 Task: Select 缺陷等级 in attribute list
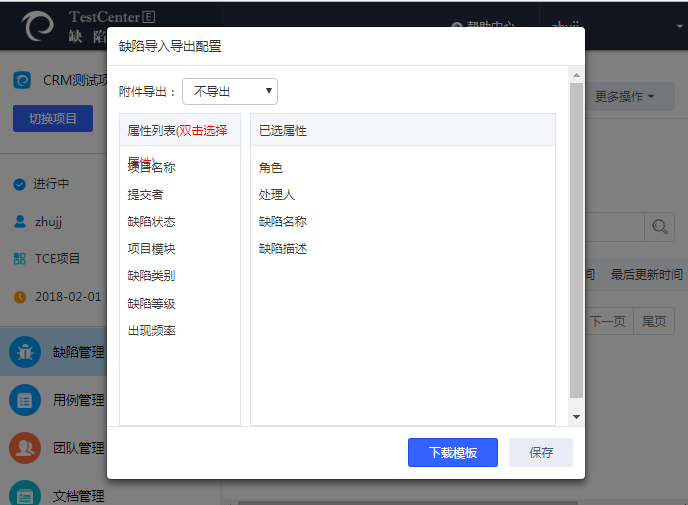point(152,303)
